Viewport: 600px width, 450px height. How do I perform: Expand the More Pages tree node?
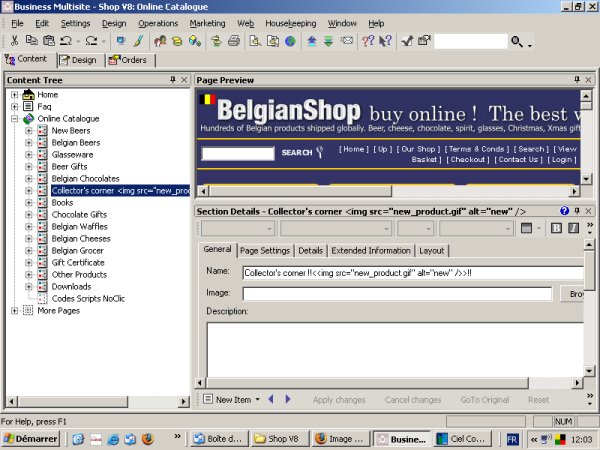[15, 310]
